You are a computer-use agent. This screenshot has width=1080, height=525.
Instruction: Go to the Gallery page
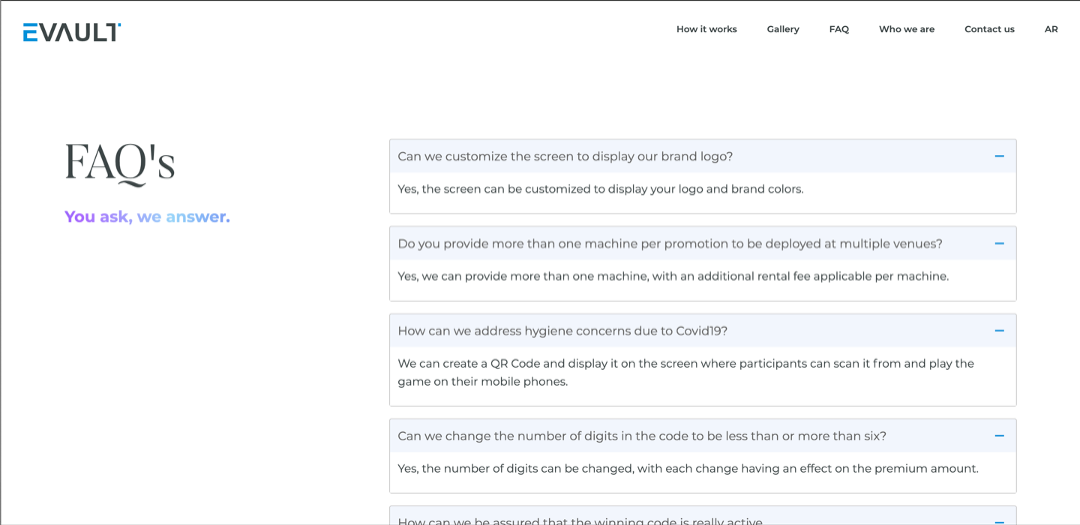782,29
